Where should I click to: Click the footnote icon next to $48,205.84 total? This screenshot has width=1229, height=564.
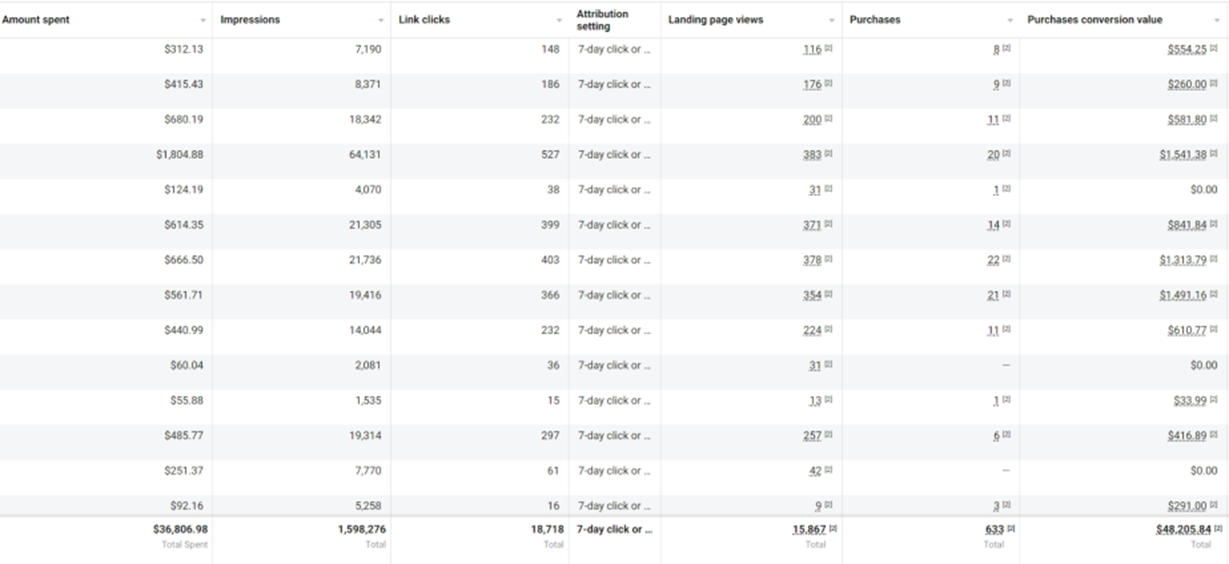(1219, 529)
